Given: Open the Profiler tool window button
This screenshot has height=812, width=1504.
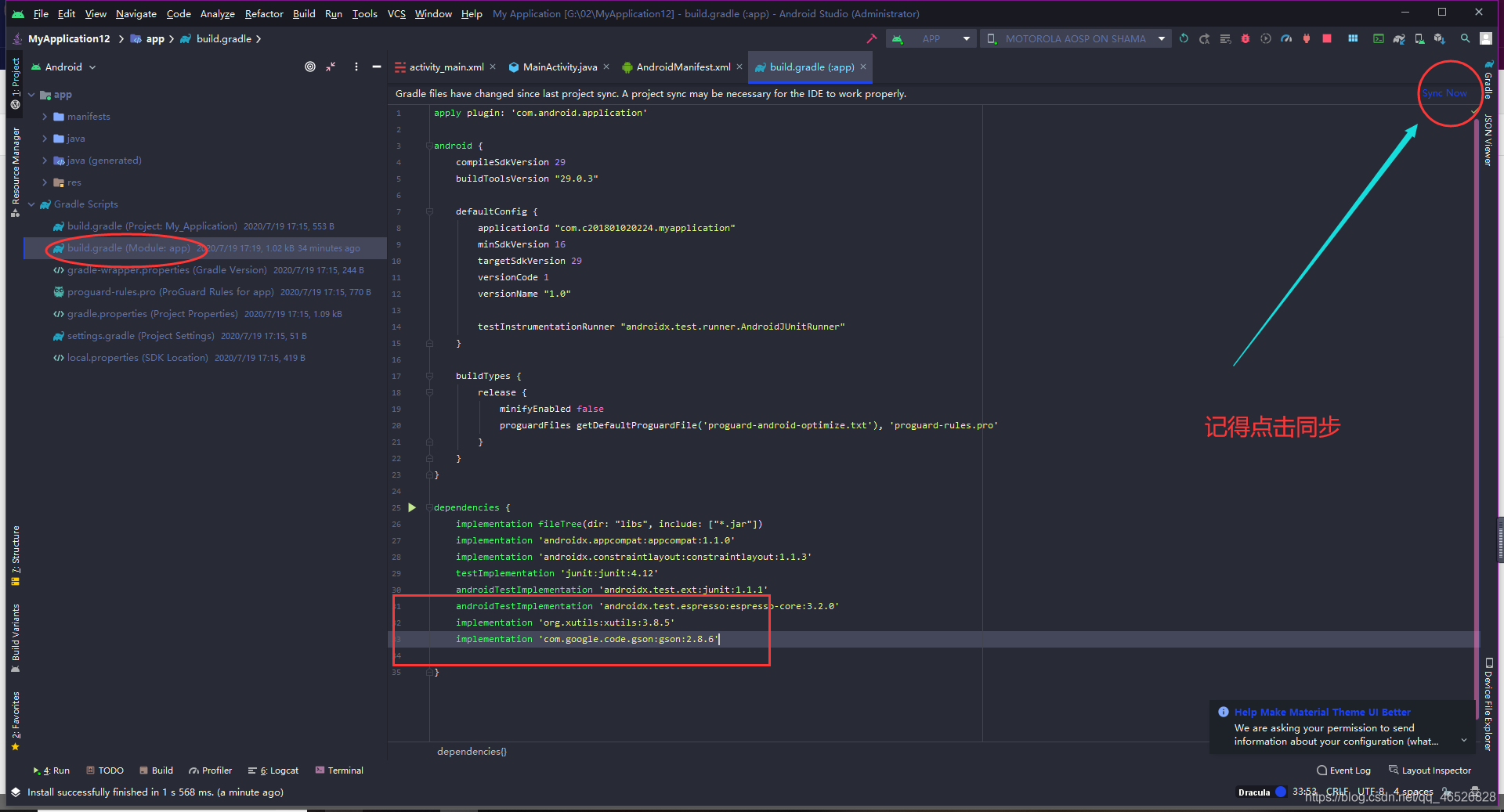Looking at the screenshot, I should (x=210, y=770).
